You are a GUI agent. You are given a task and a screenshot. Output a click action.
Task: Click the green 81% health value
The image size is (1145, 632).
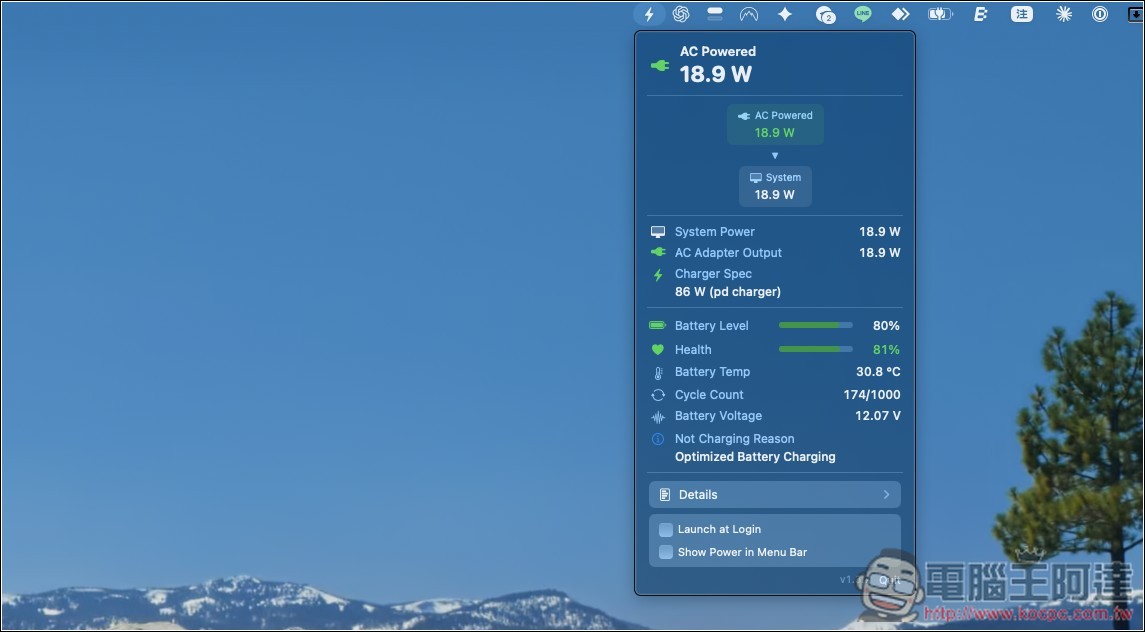pyautogui.click(x=886, y=350)
